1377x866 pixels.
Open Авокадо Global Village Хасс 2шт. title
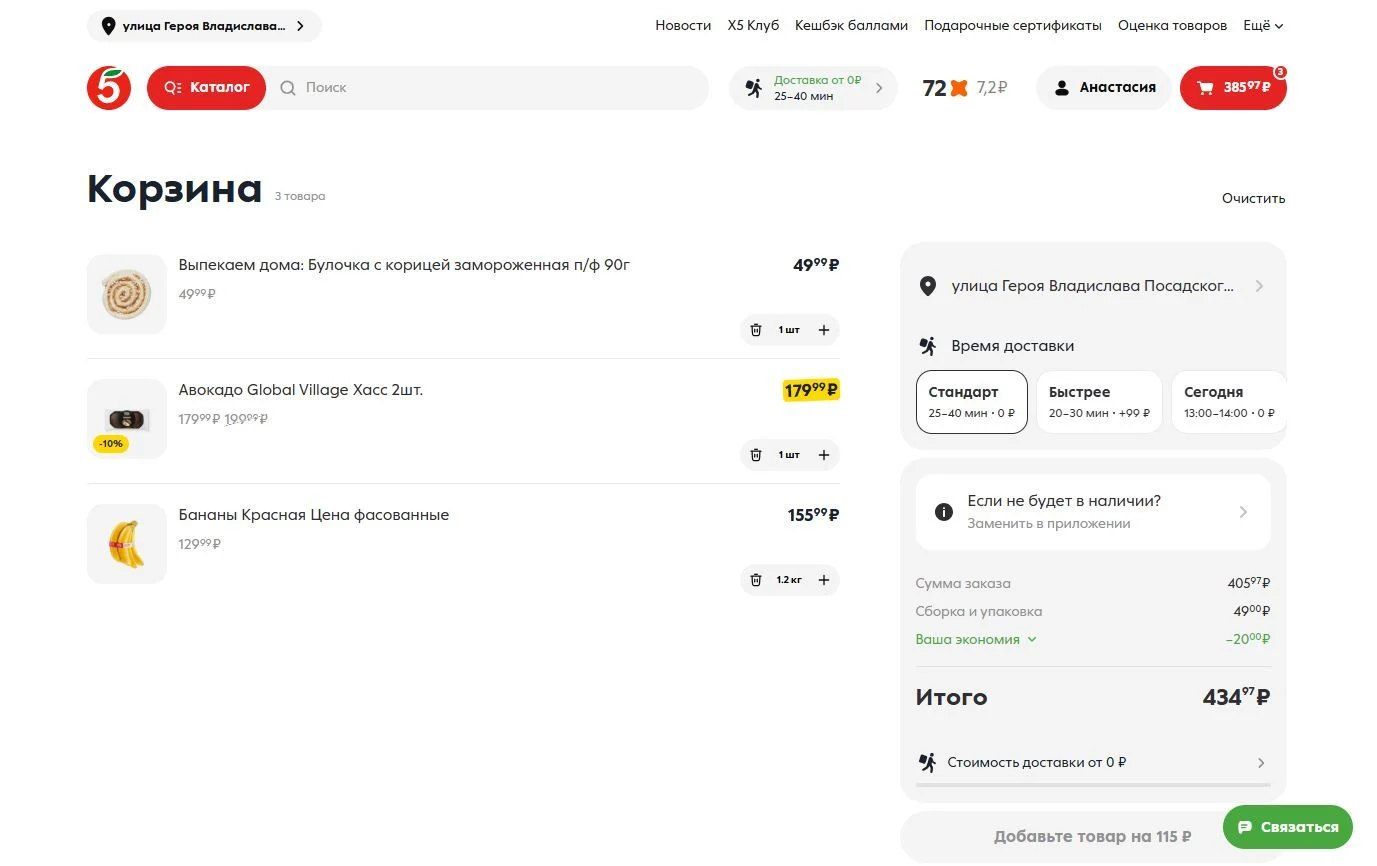click(x=301, y=390)
